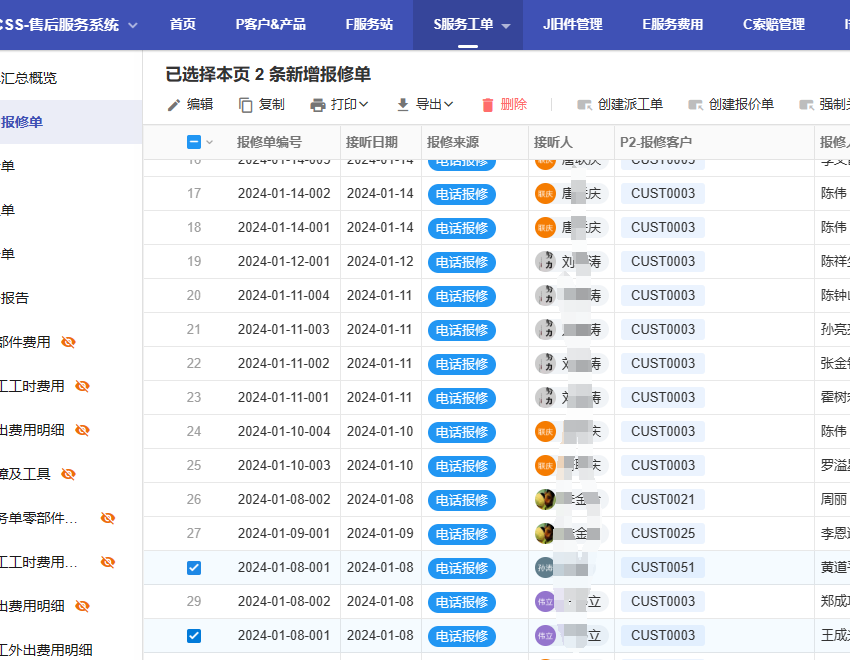850x660 pixels.
Task: Click the red 删除 trash icon
Action: [x=488, y=105]
